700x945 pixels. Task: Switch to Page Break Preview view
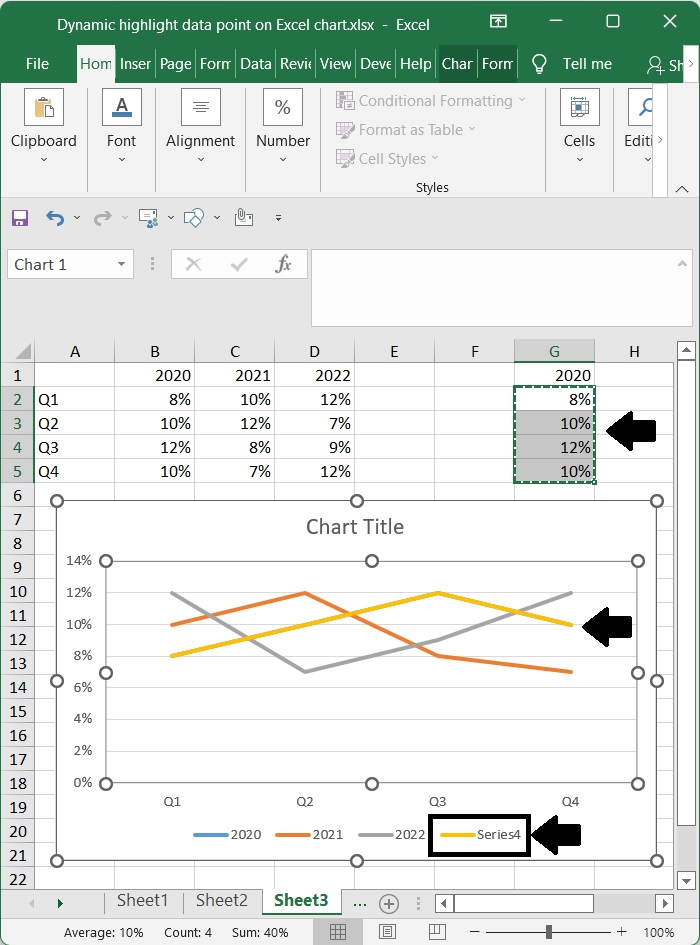tap(437, 932)
